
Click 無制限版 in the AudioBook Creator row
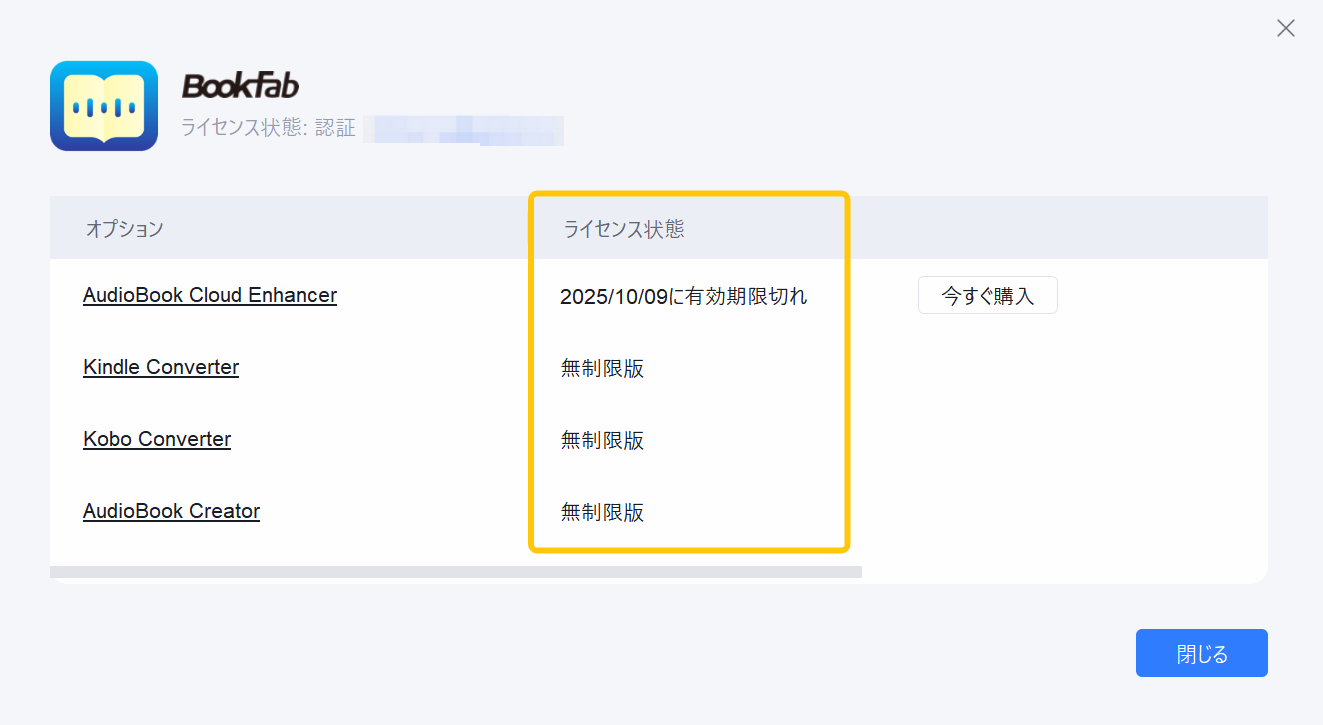[602, 513]
